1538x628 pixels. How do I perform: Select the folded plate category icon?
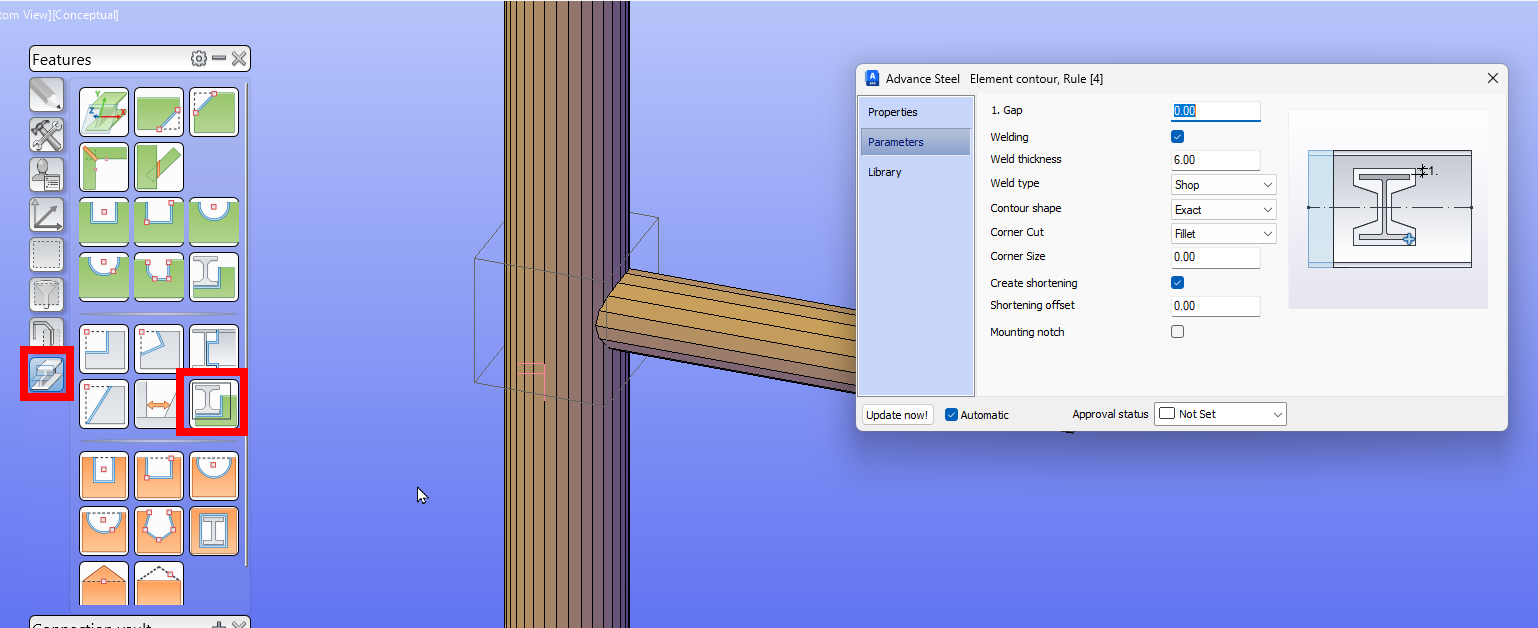[47, 333]
